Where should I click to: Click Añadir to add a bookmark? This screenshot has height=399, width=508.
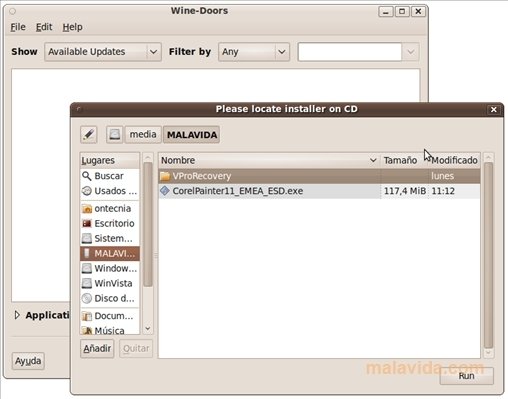(97, 348)
